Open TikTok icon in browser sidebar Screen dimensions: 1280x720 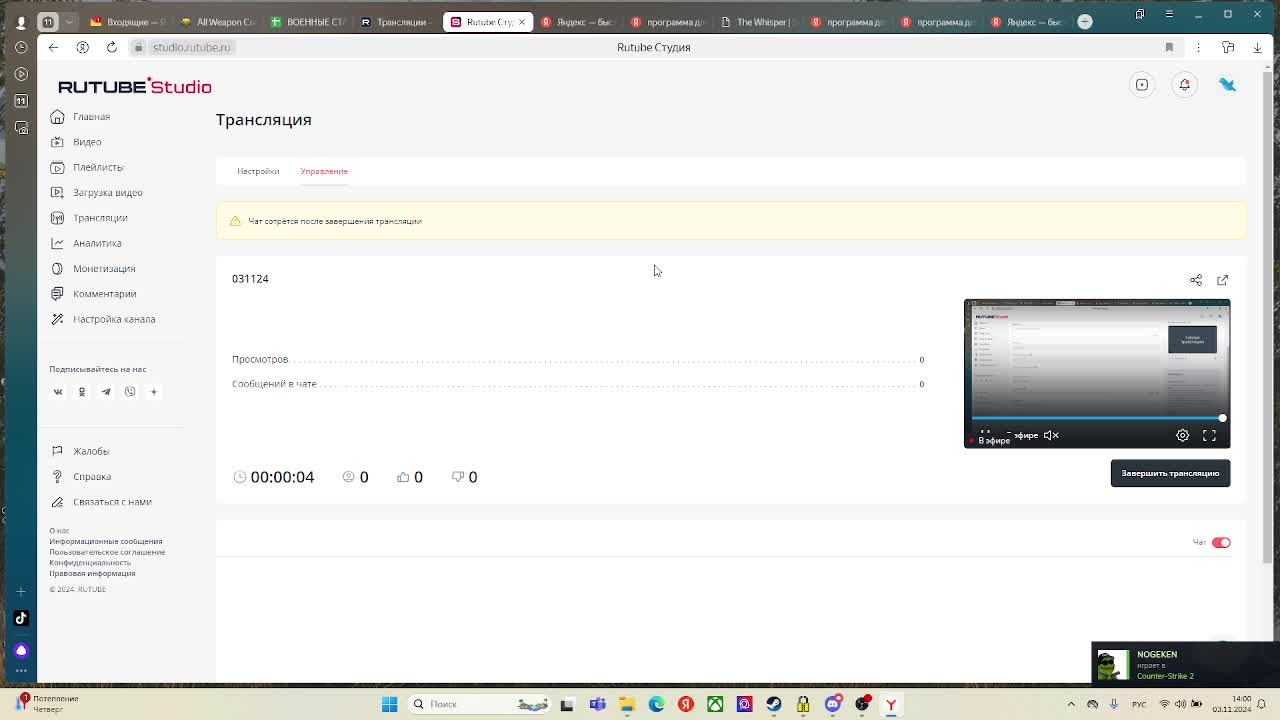(x=21, y=618)
